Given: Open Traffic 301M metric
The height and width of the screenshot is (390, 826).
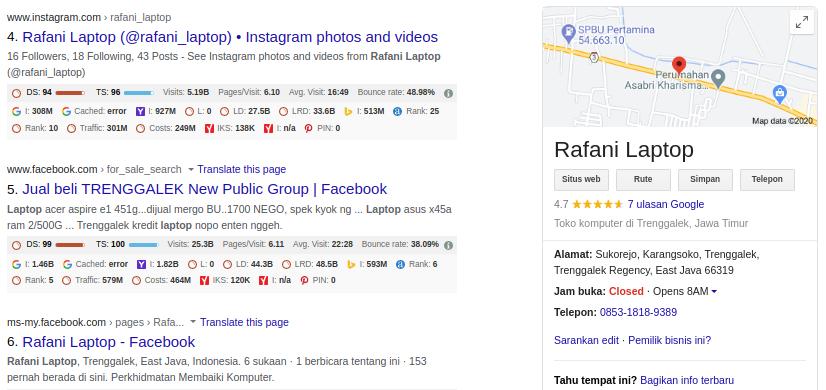Looking at the screenshot, I should (x=97, y=128).
